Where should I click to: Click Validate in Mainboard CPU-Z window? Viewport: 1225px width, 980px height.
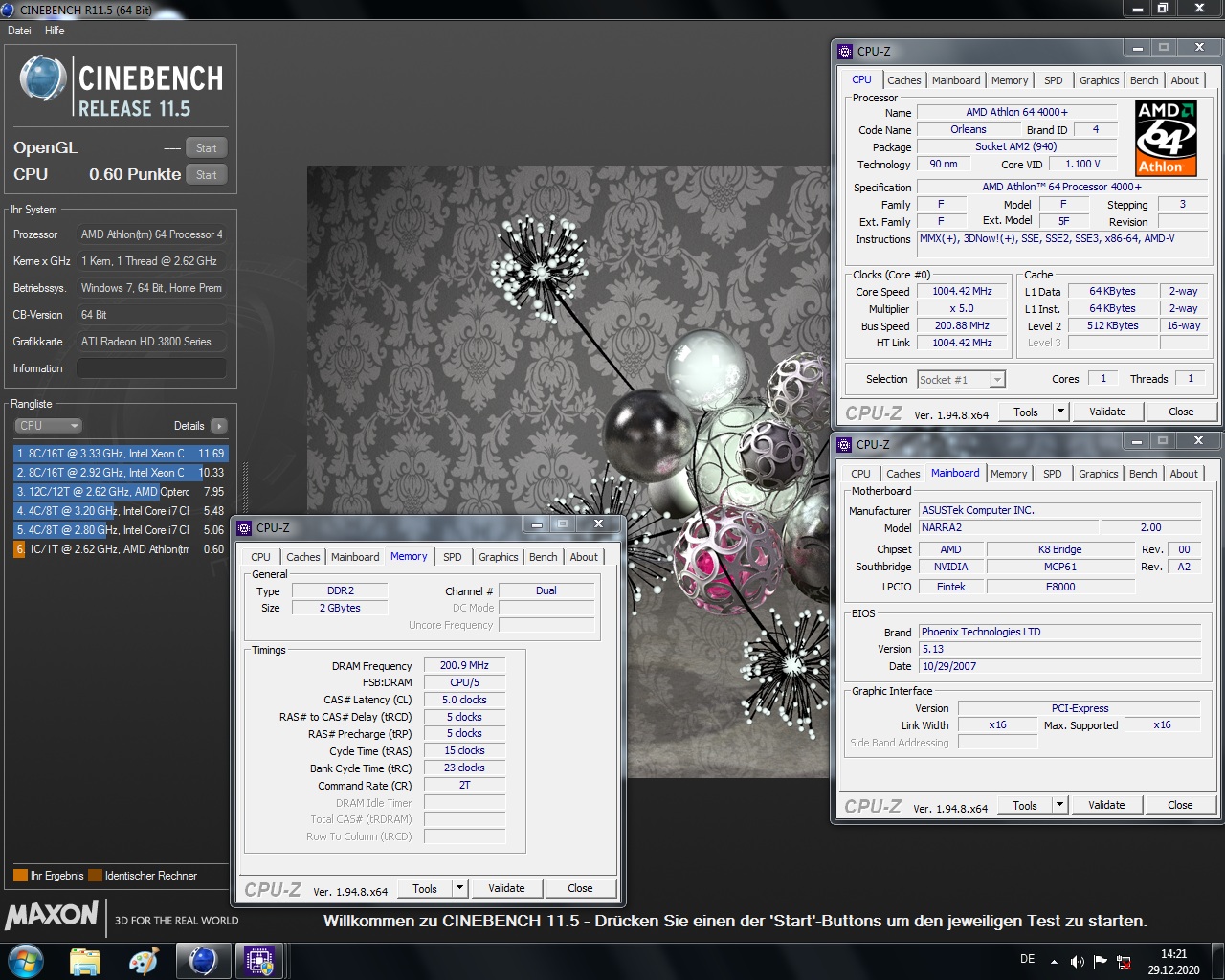(x=1106, y=806)
